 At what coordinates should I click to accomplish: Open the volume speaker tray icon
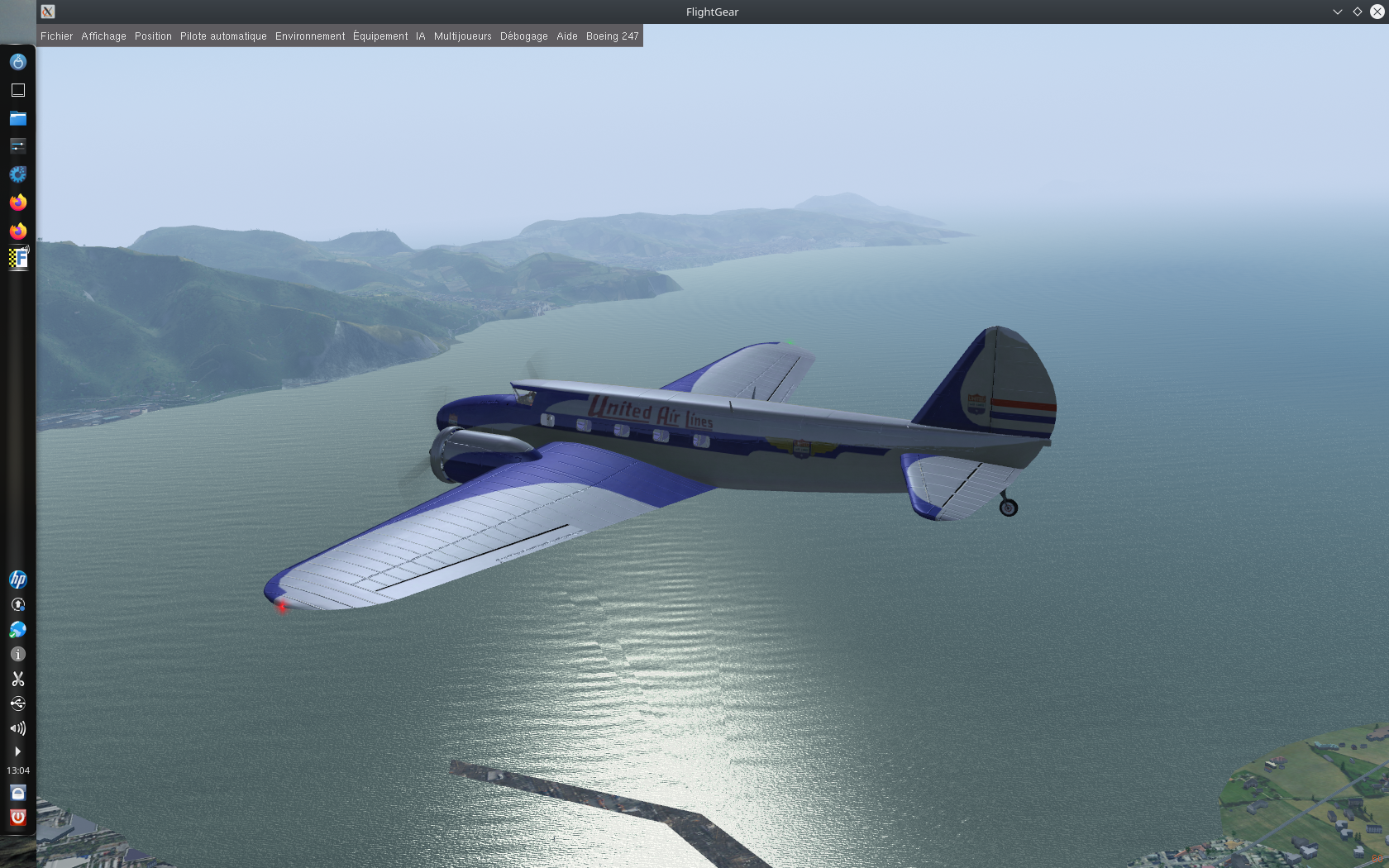tap(17, 728)
